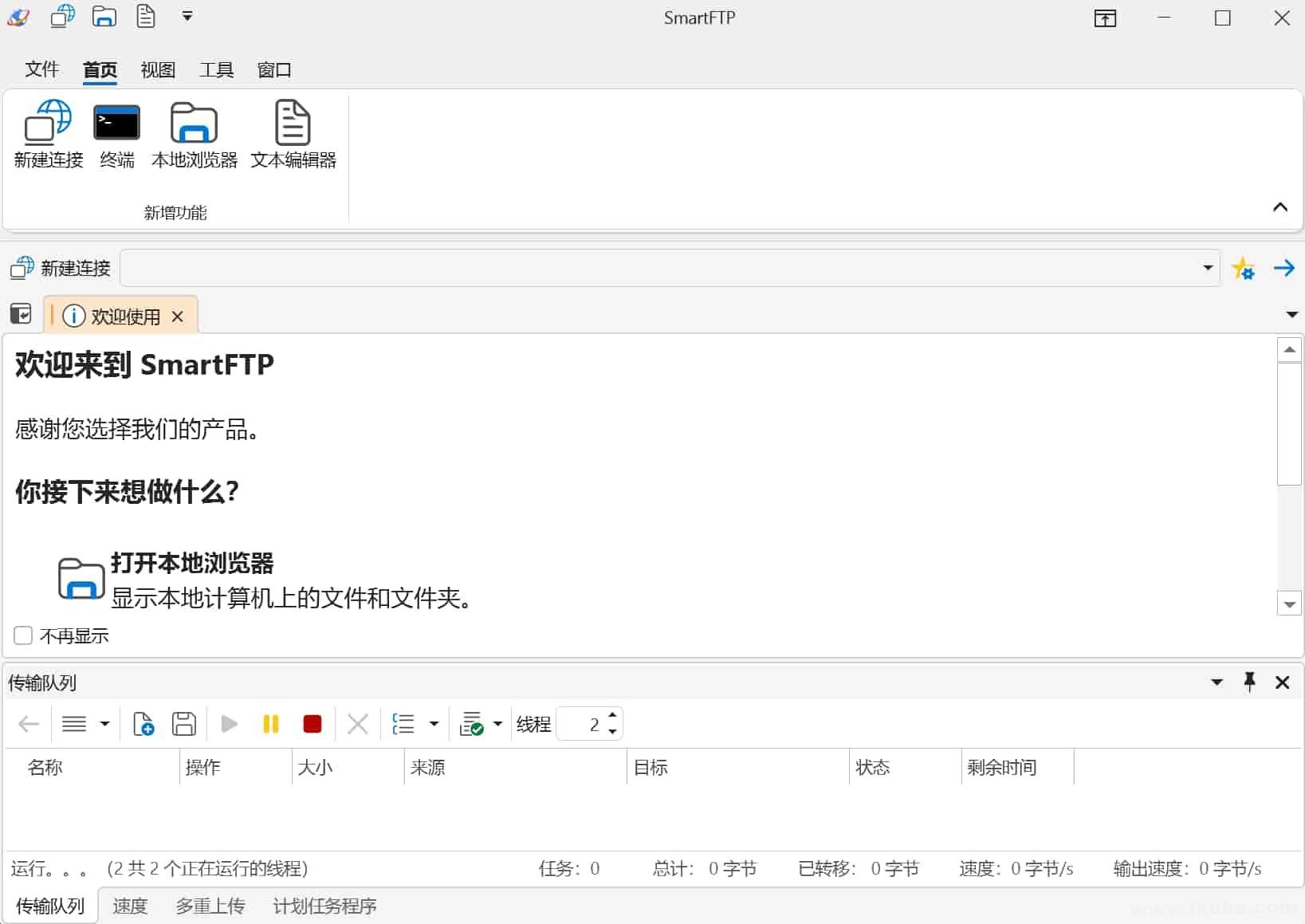
Task: Switch to the 首页 ribbon tab
Action: [100, 70]
